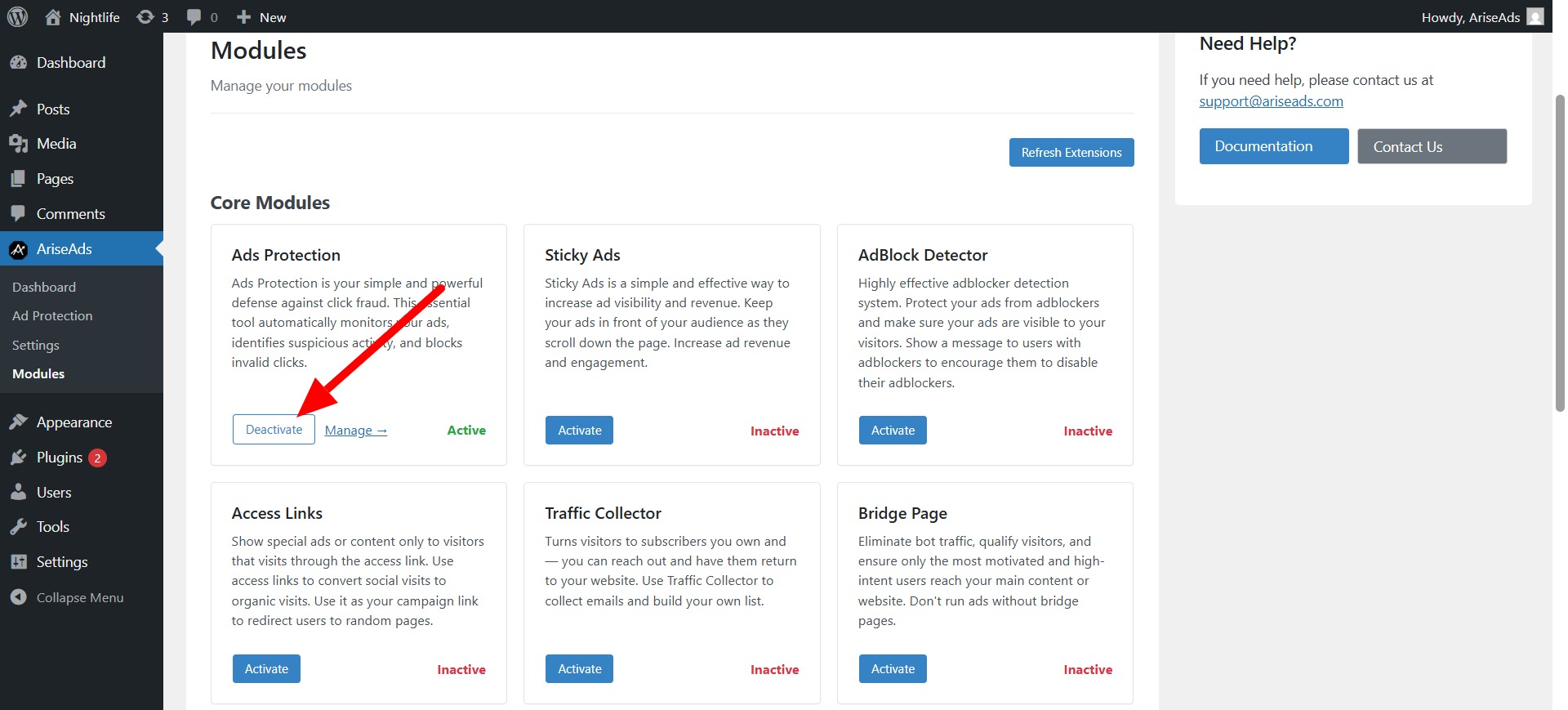The image size is (1568, 710).
Task: Open the Appearance menu
Action: click(74, 422)
